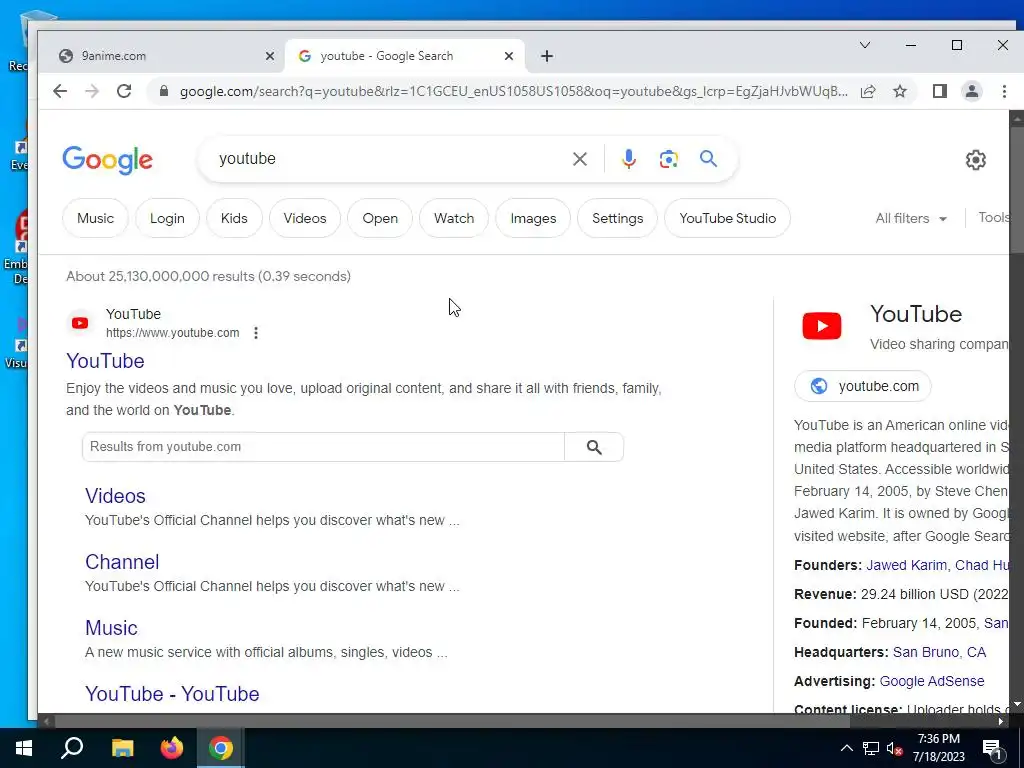This screenshot has height=768, width=1024.
Task: Show hidden system tray icons chevron
Action: click(x=846, y=748)
